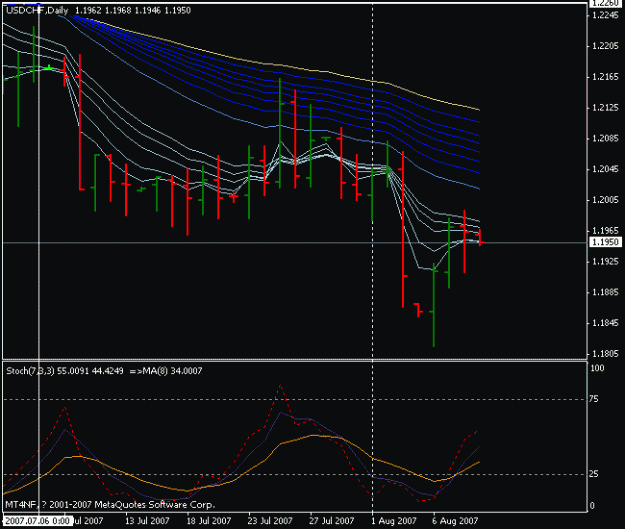This screenshot has width=625, height=529.
Task: Select the 100 level on stochastic scale
Action: [597, 368]
